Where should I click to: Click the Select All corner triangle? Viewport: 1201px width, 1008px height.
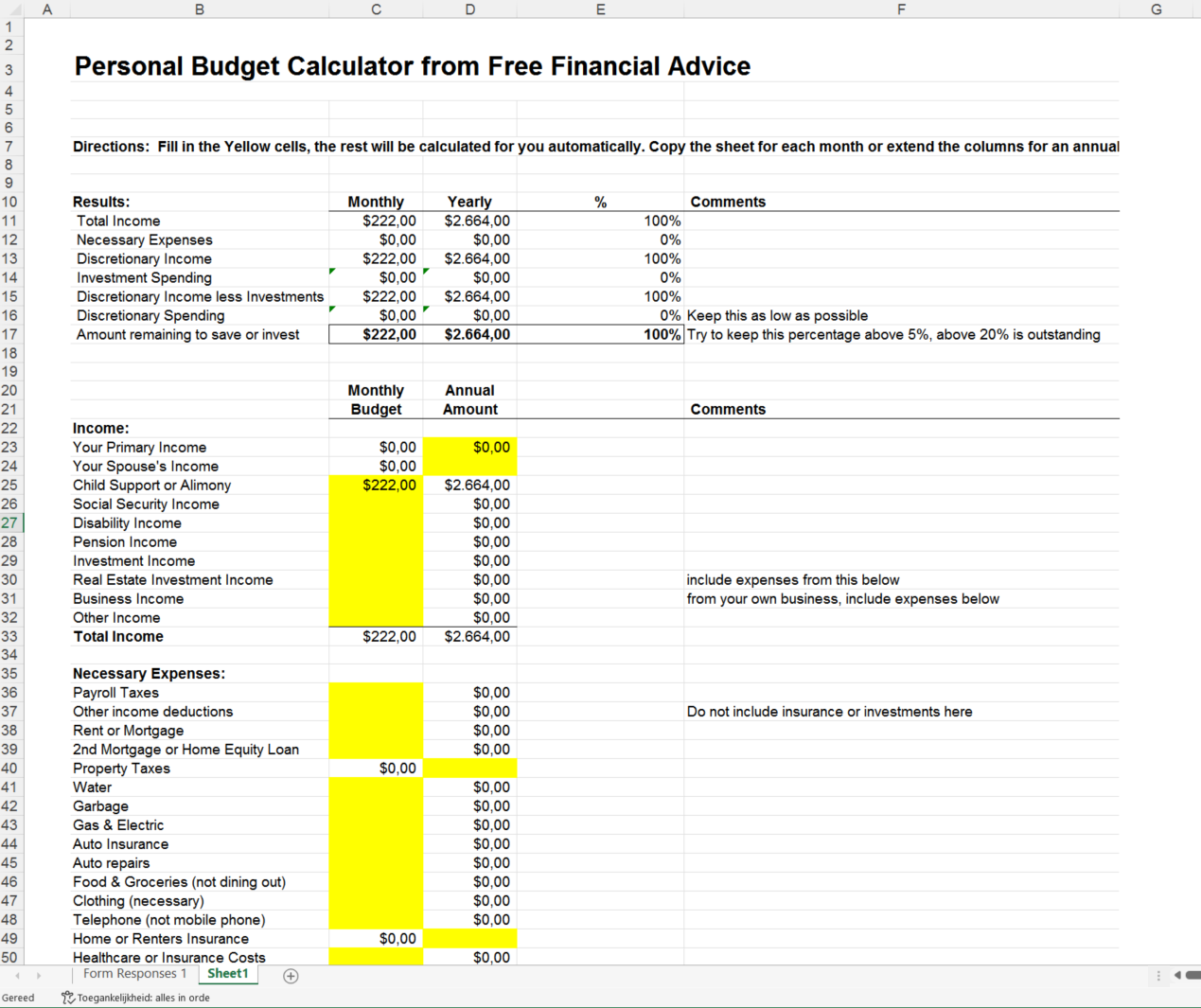coord(12,9)
